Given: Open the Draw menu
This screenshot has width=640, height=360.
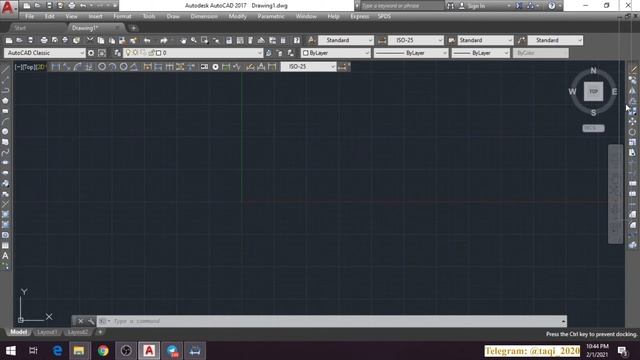Looking at the screenshot, I should [x=173, y=16].
